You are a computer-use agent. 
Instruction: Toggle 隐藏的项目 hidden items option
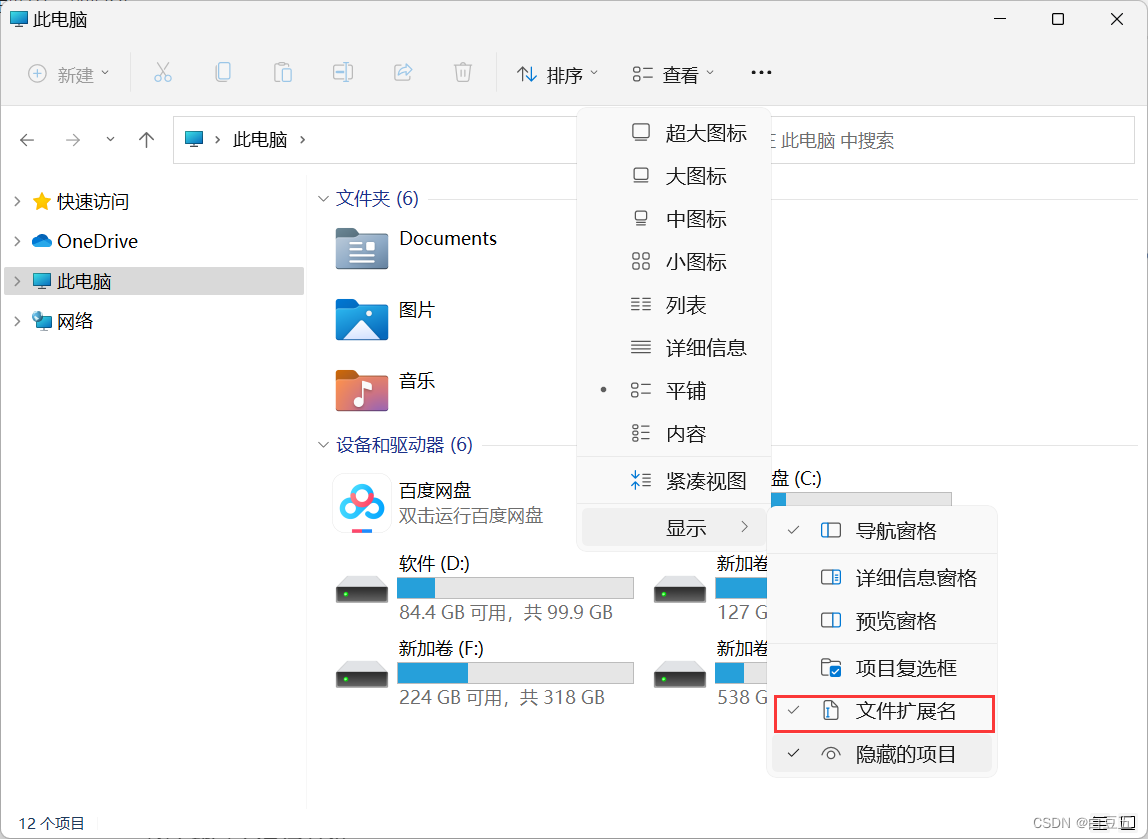[882, 754]
